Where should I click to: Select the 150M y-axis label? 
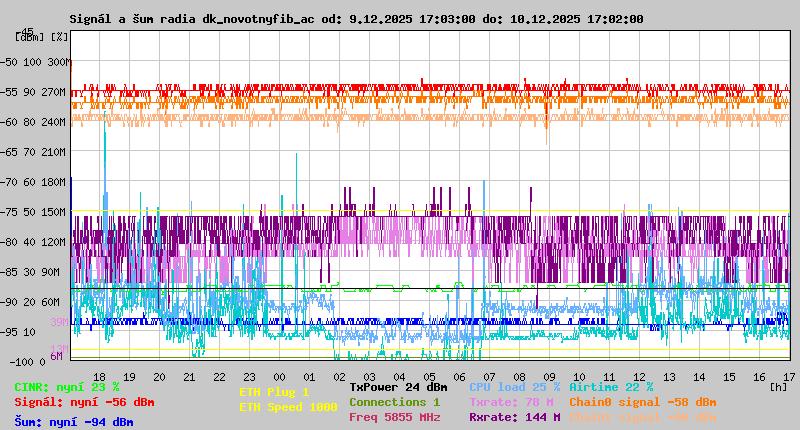[x=54, y=212]
